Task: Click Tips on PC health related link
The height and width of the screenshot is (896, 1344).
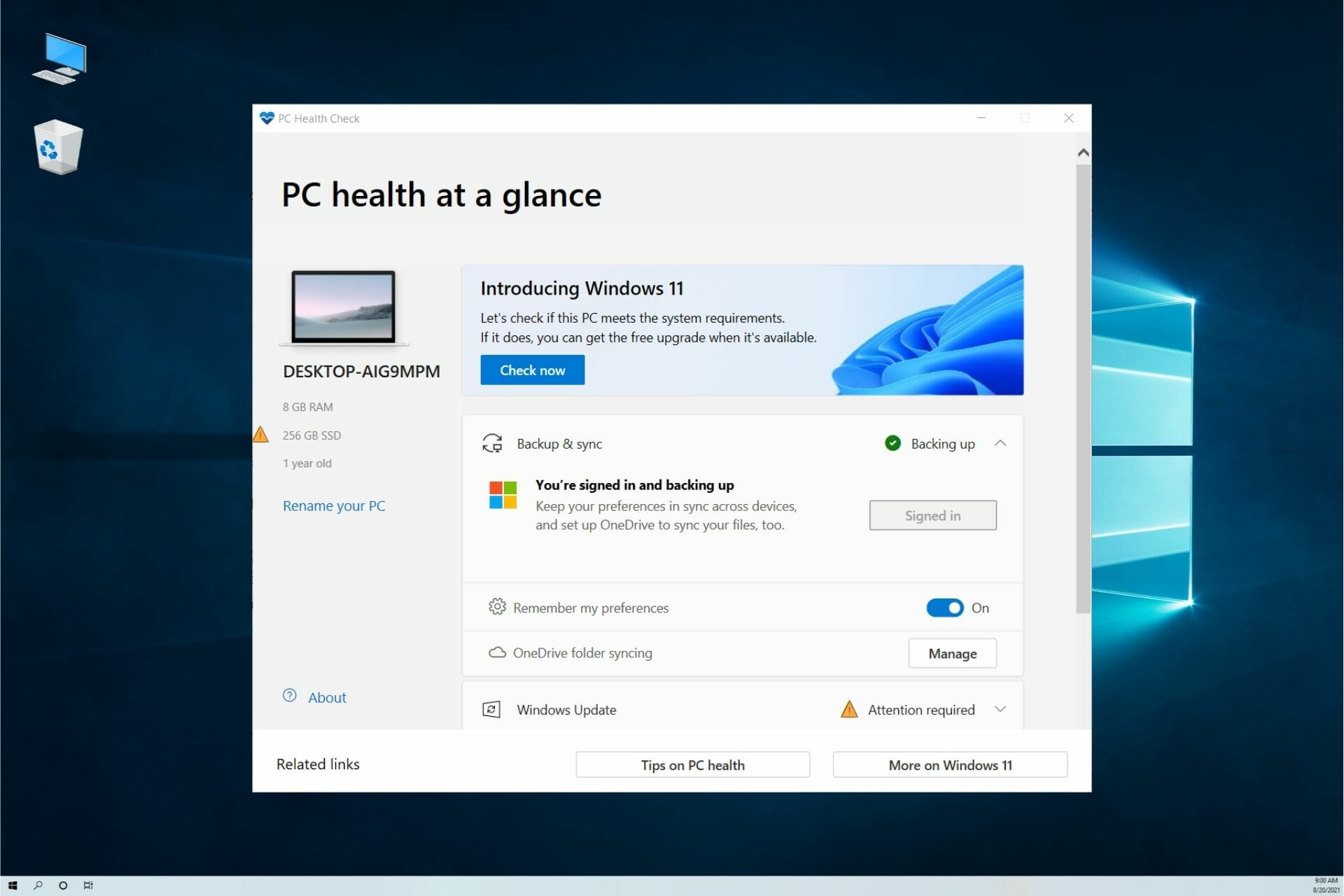Action: [692, 764]
